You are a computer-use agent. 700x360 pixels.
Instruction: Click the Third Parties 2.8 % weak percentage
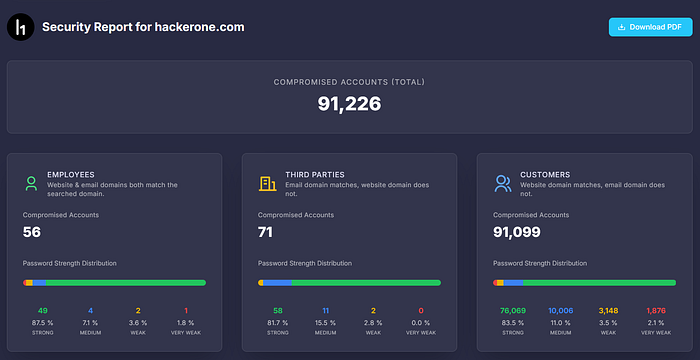coord(373,322)
